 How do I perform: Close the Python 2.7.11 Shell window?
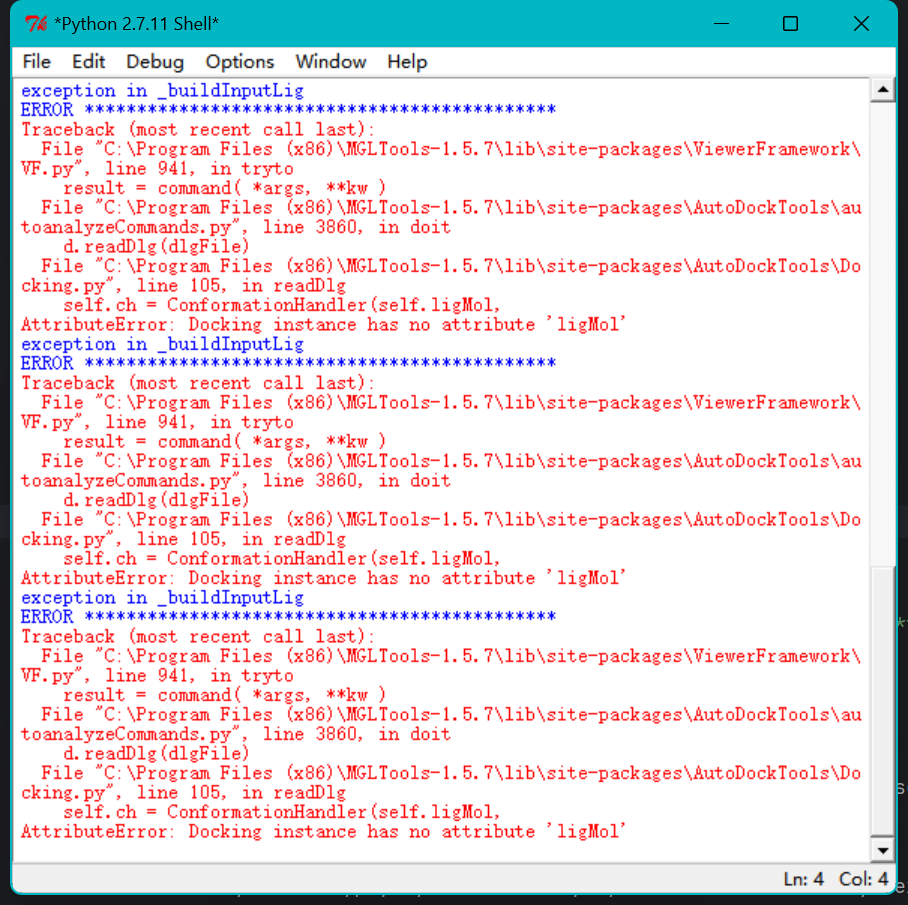point(861,24)
